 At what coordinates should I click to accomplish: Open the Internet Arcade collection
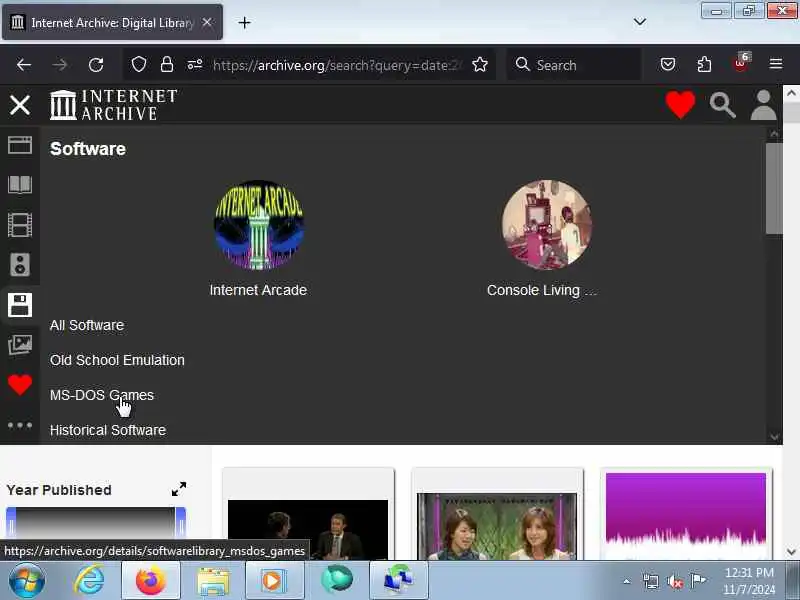pos(259,225)
